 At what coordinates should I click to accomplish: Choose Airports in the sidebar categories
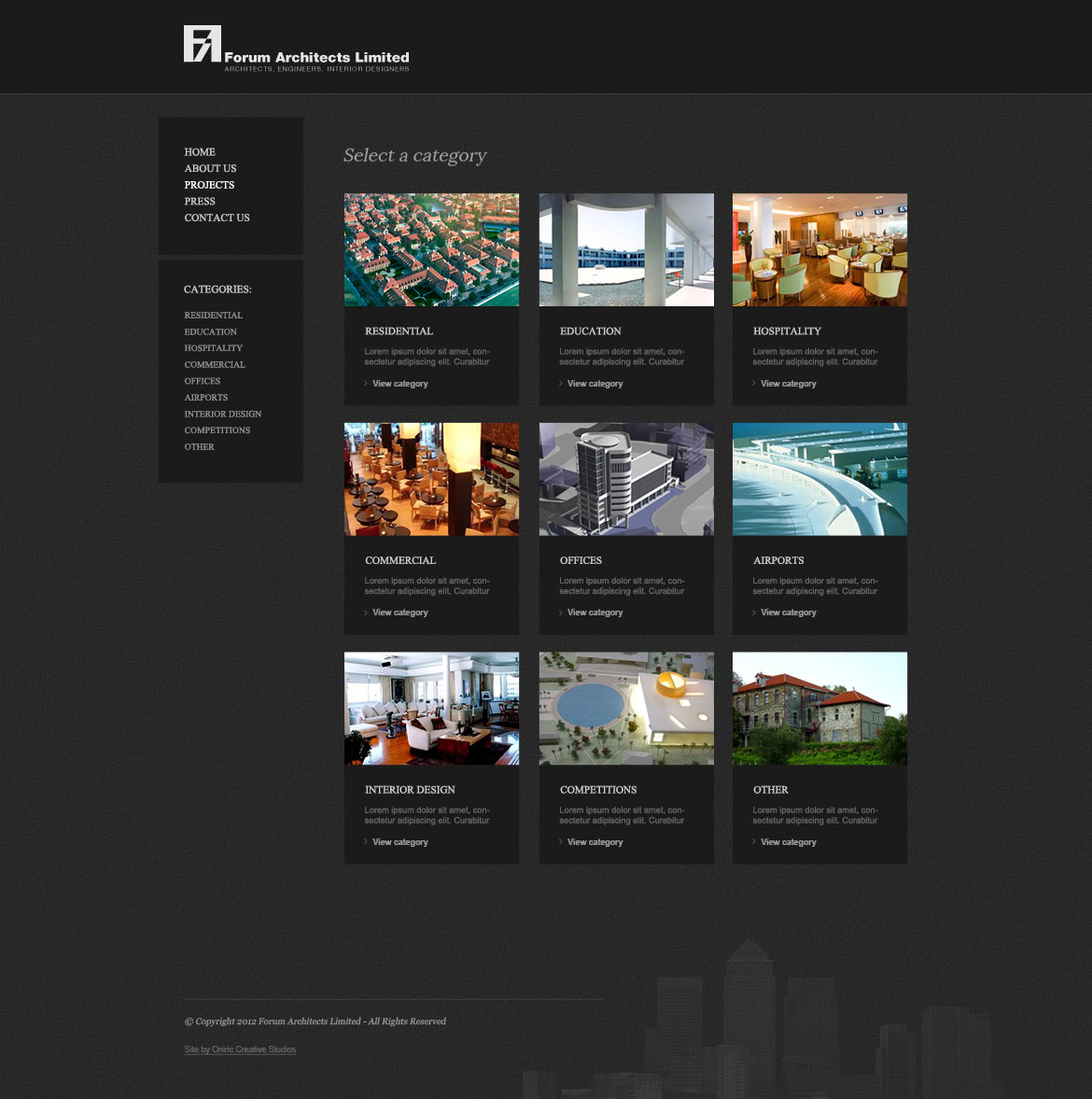[206, 398]
